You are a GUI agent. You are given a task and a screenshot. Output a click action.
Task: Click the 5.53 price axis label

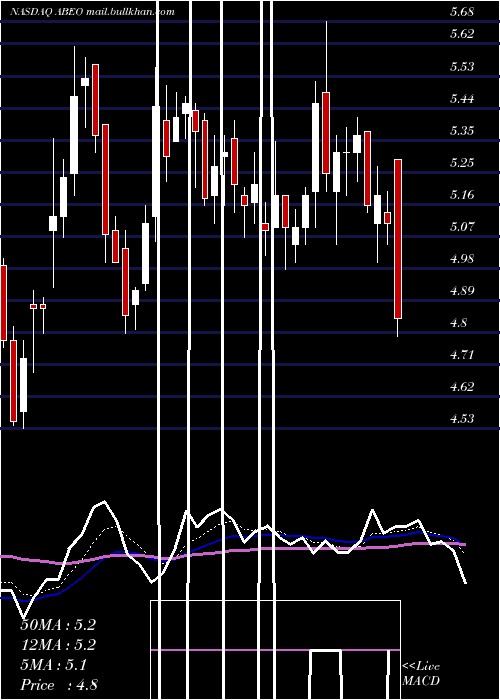[x=462, y=67]
